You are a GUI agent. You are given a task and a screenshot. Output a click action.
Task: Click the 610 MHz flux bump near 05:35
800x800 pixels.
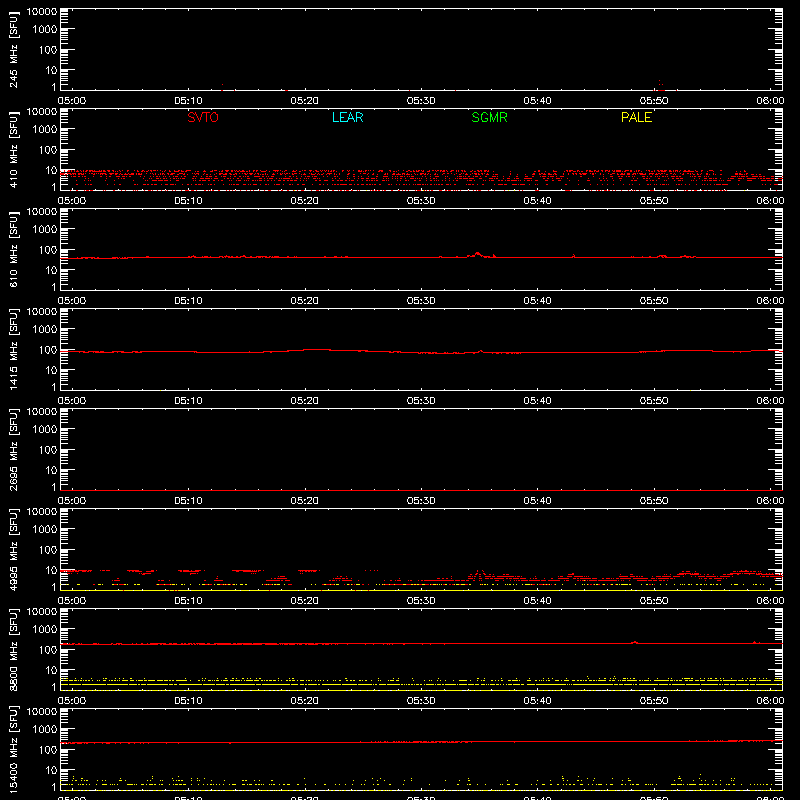tap(478, 254)
